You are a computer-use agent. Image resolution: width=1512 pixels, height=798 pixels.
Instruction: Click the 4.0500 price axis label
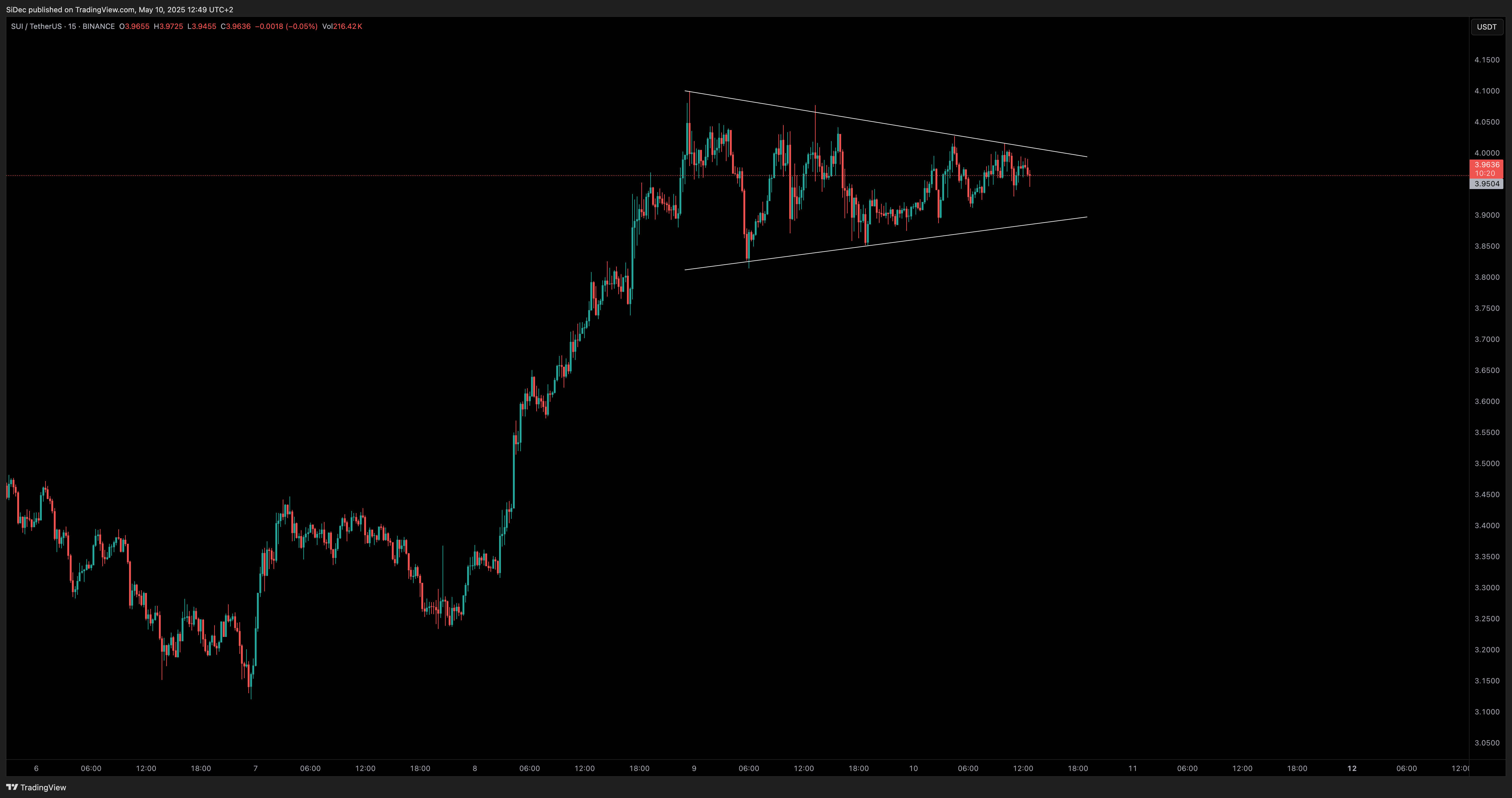(1487, 122)
